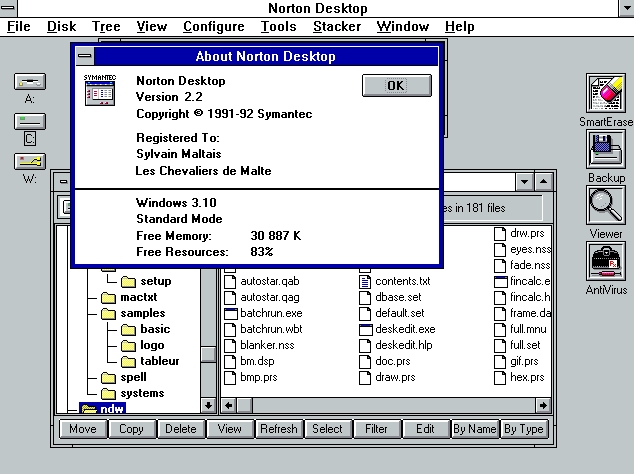Start the AntiVirus desktop icon

click(x=605, y=262)
